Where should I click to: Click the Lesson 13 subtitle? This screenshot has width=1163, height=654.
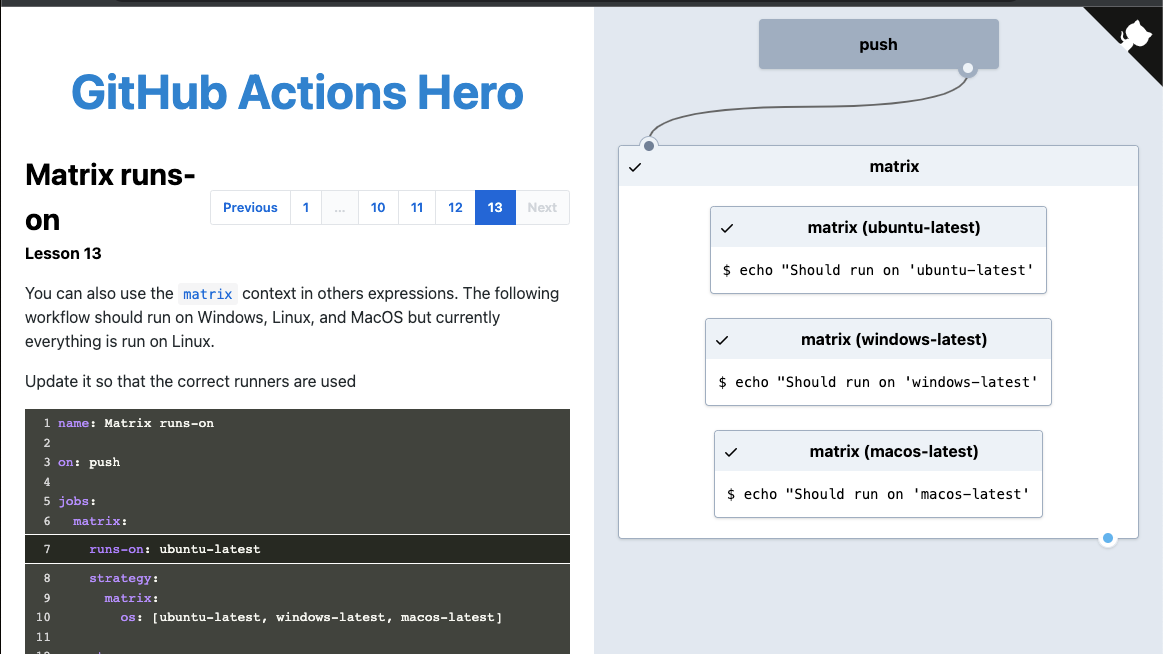(x=63, y=254)
